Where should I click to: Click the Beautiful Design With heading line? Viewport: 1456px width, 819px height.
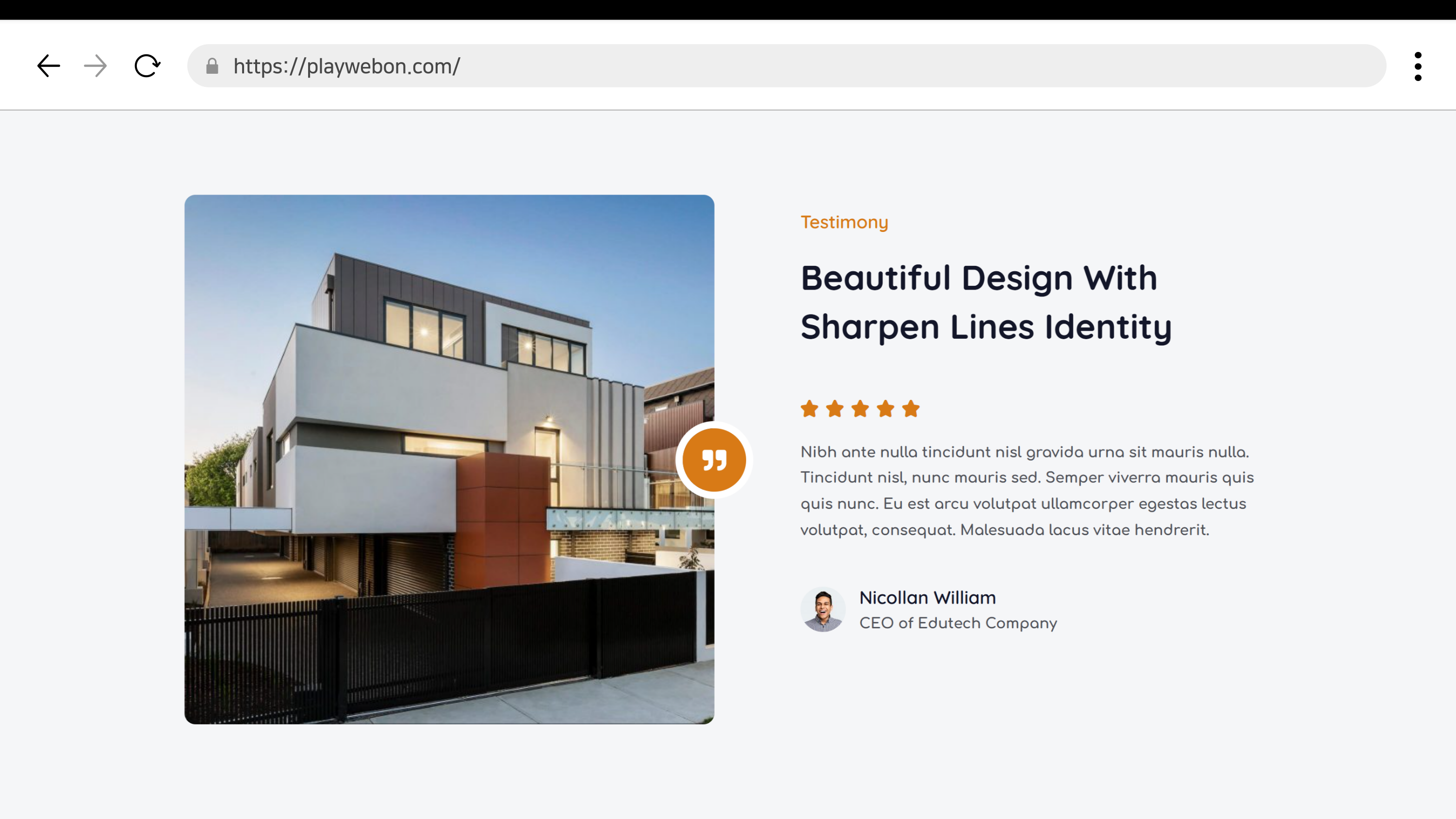click(979, 278)
